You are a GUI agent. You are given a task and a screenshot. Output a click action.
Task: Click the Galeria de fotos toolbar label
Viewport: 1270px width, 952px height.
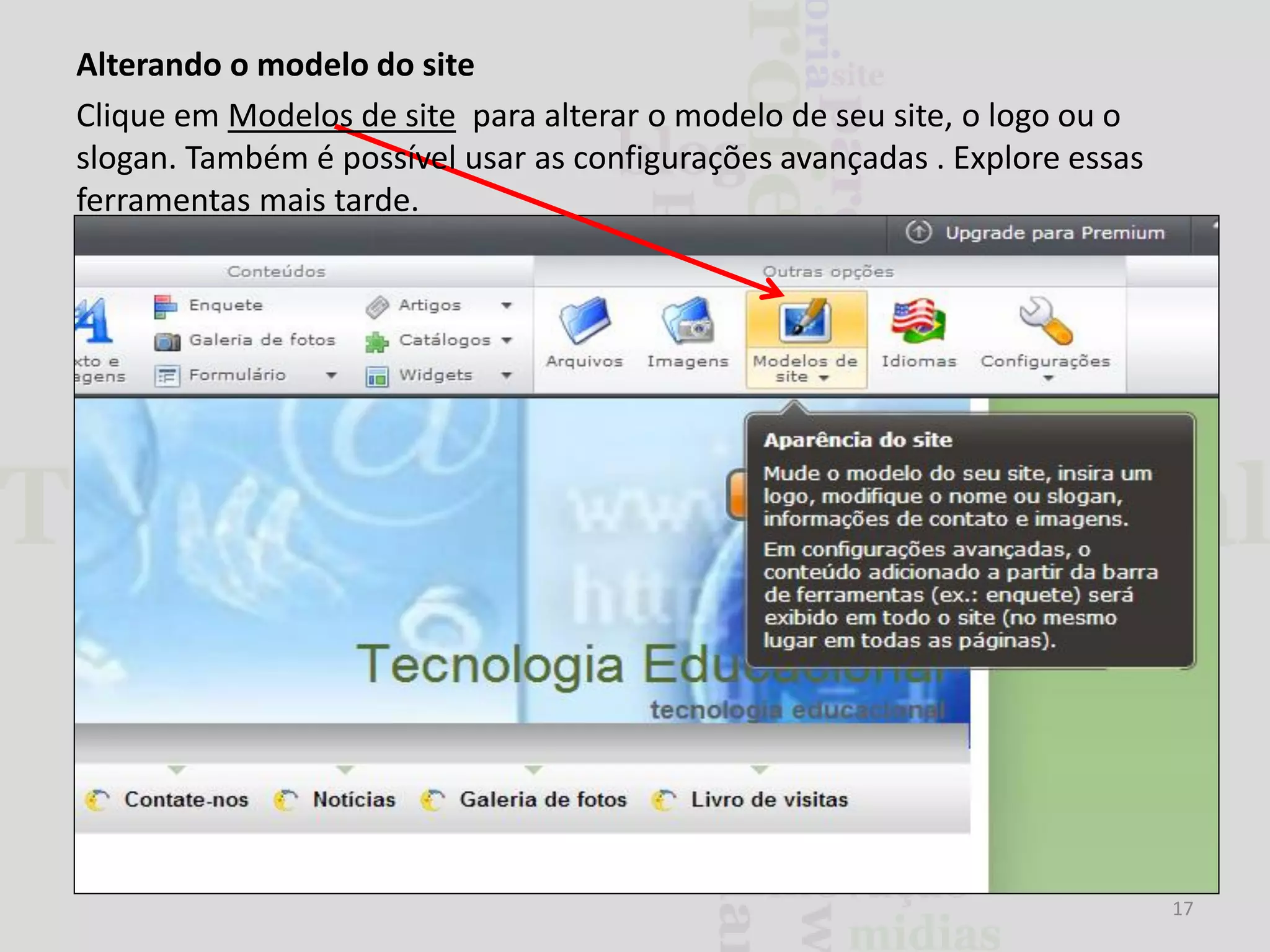262,340
